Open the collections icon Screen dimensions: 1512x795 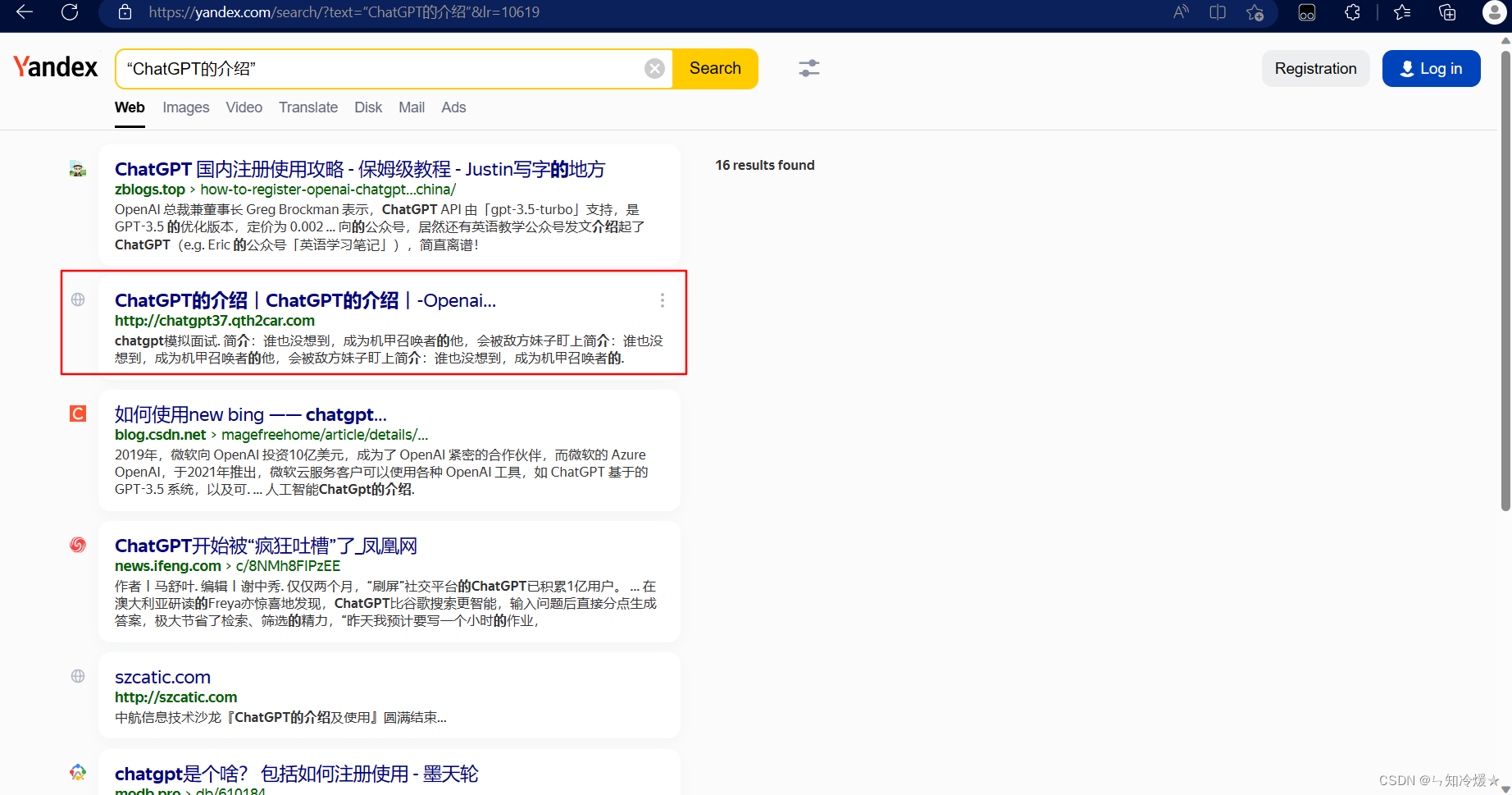click(x=1447, y=12)
